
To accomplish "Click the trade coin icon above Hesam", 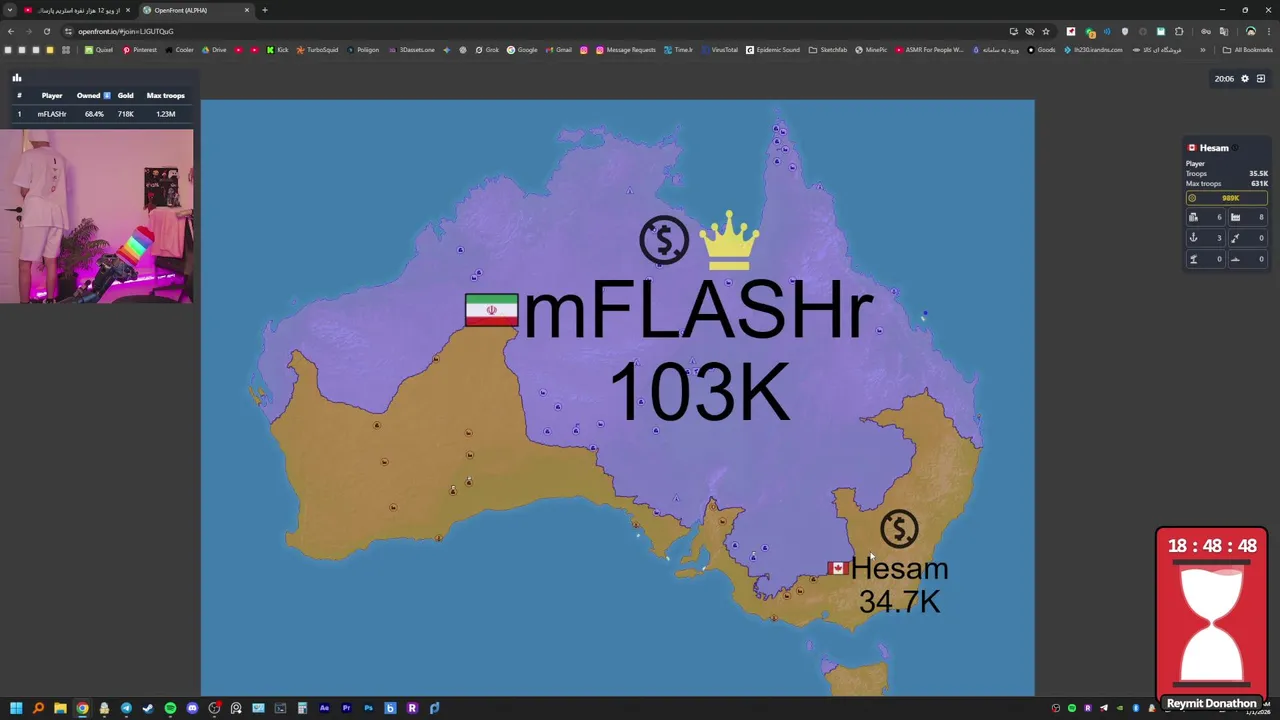I will click(899, 529).
